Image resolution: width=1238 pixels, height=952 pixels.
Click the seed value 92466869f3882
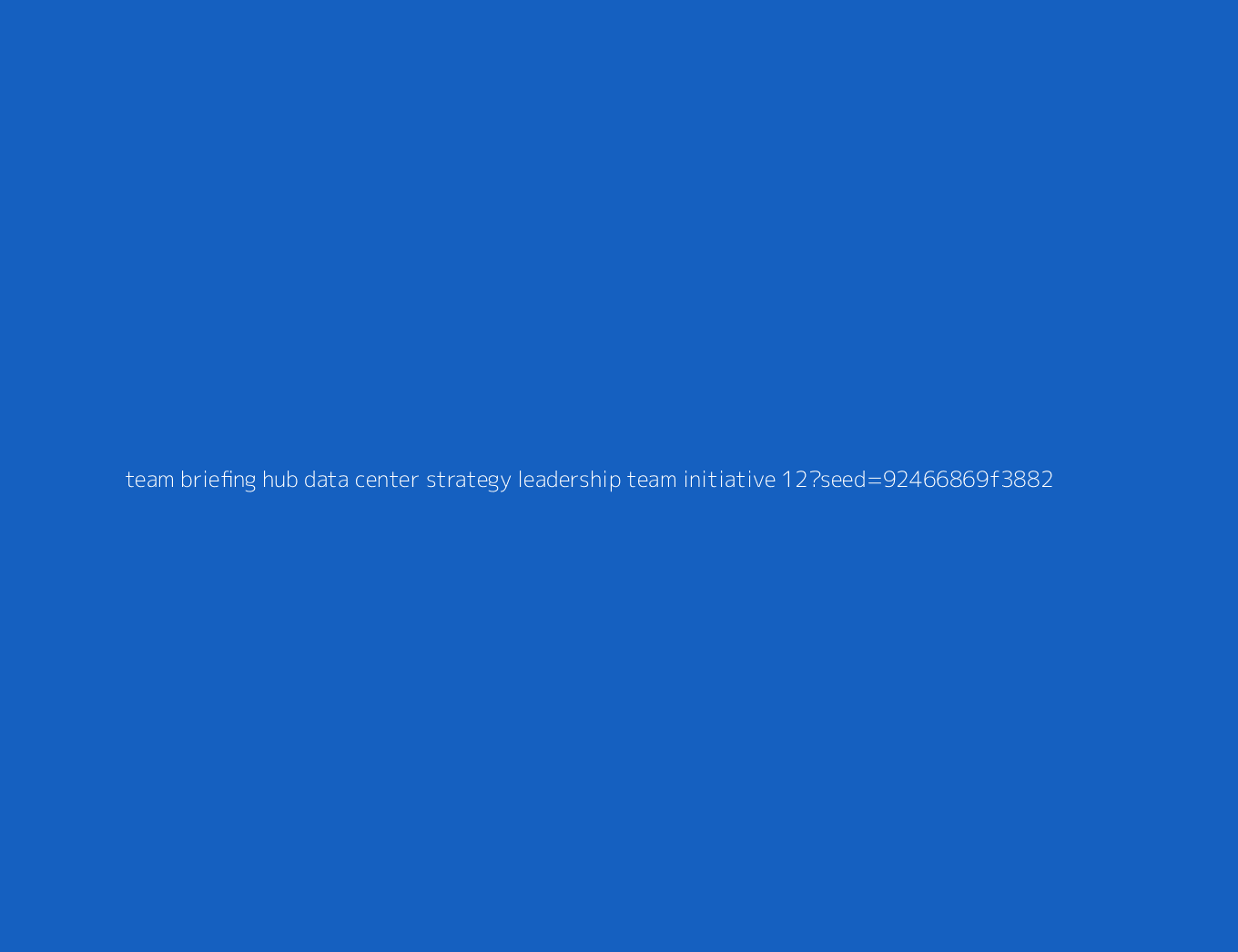(968, 480)
